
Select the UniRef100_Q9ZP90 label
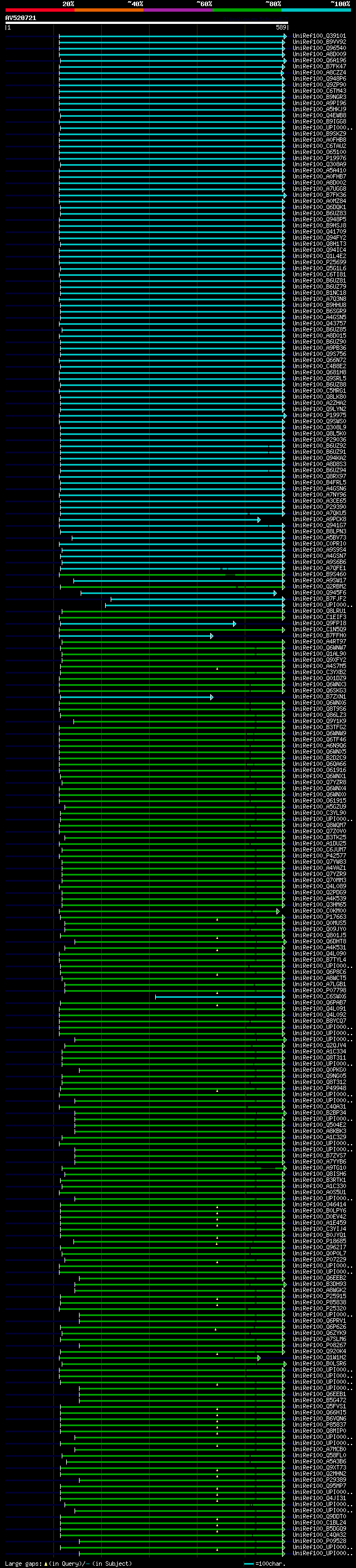point(319,85)
